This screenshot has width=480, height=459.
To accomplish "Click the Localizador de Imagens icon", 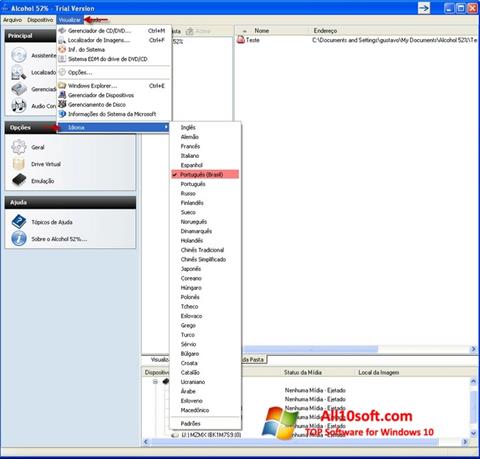I will pos(62,40).
